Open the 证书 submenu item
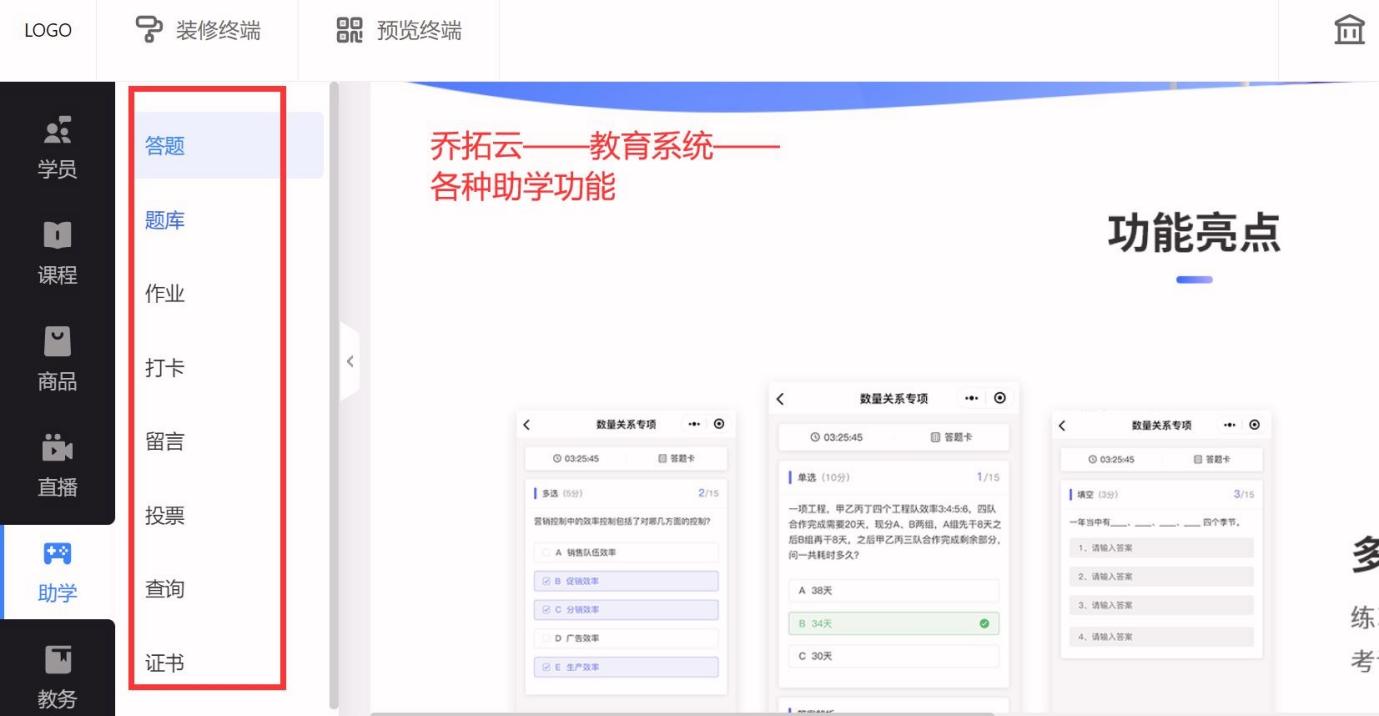Image resolution: width=1379 pixels, height=716 pixels. [x=165, y=663]
